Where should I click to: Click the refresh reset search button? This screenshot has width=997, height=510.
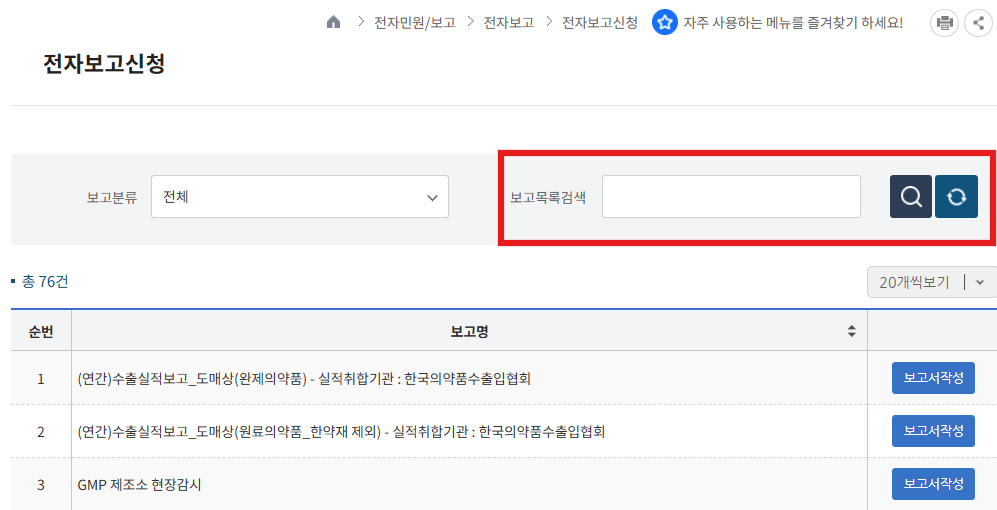956,196
